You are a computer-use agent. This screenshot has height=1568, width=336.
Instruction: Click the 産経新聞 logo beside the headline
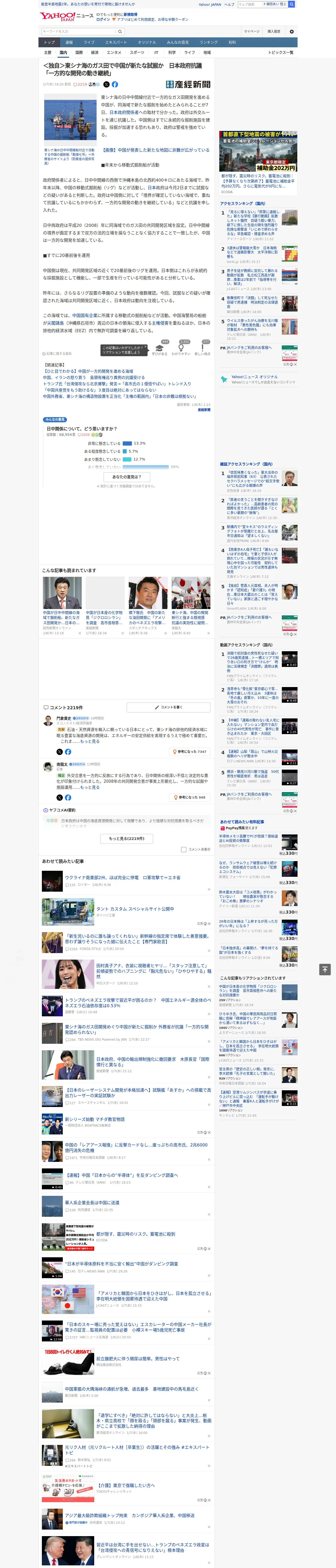188,85
